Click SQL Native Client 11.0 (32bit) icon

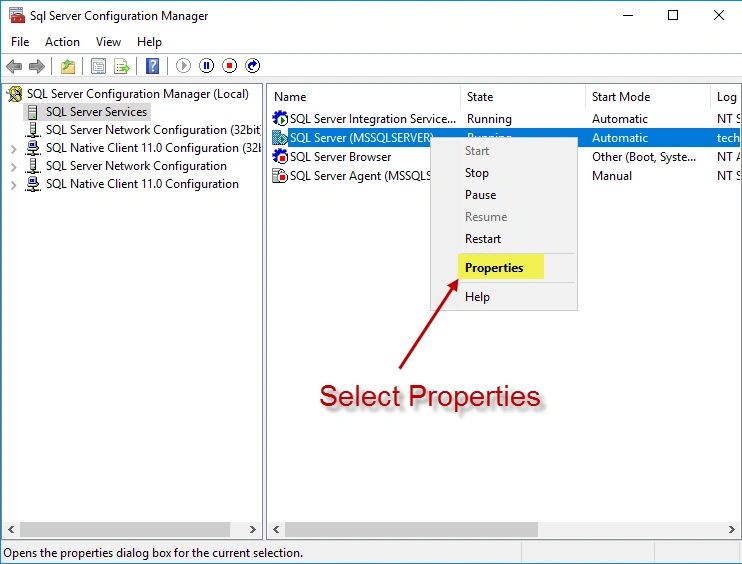point(33,148)
